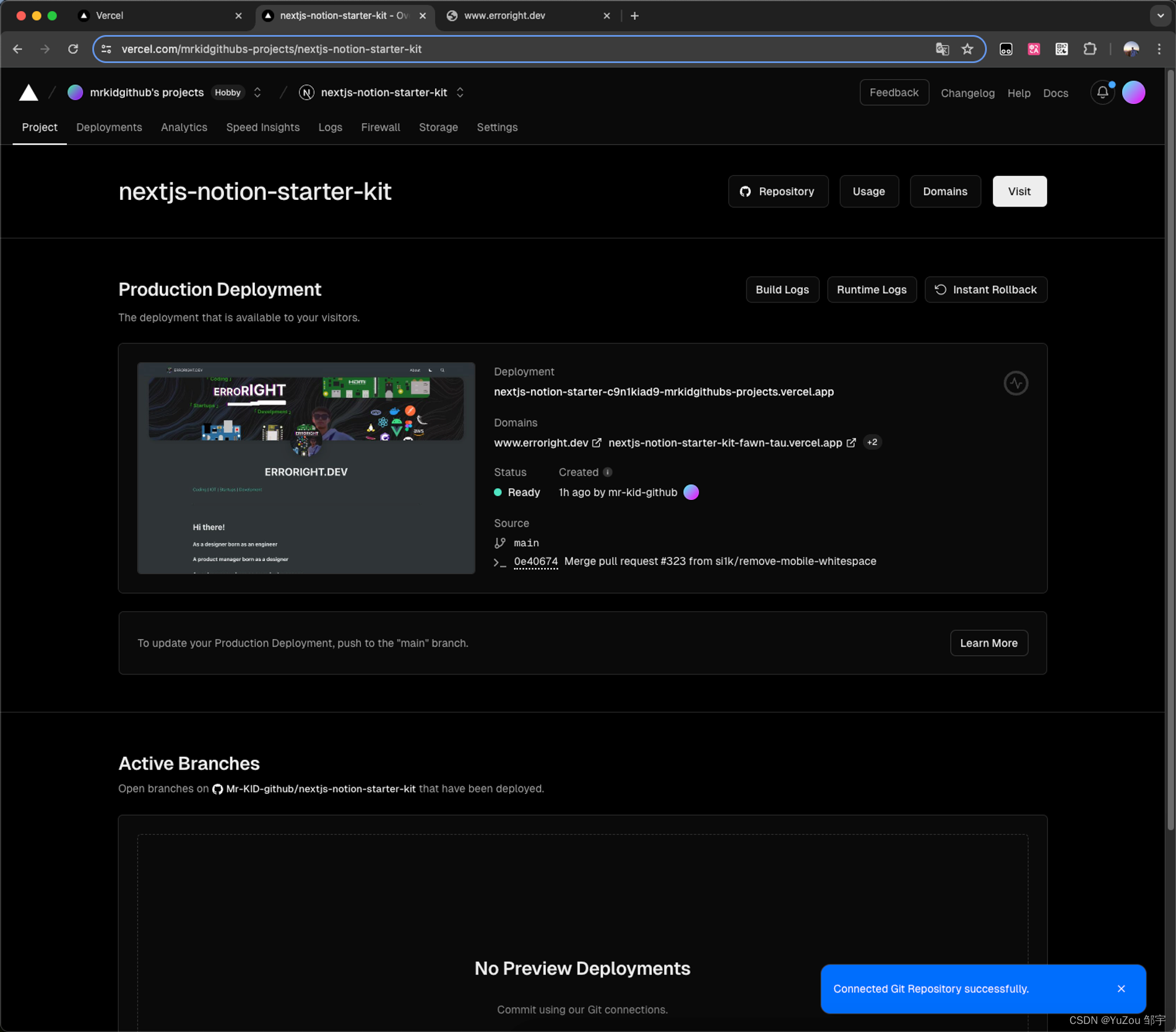Image resolution: width=1176 pixels, height=1032 pixels.
Task: Click the Created info icon
Action: [x=608, y=472]
